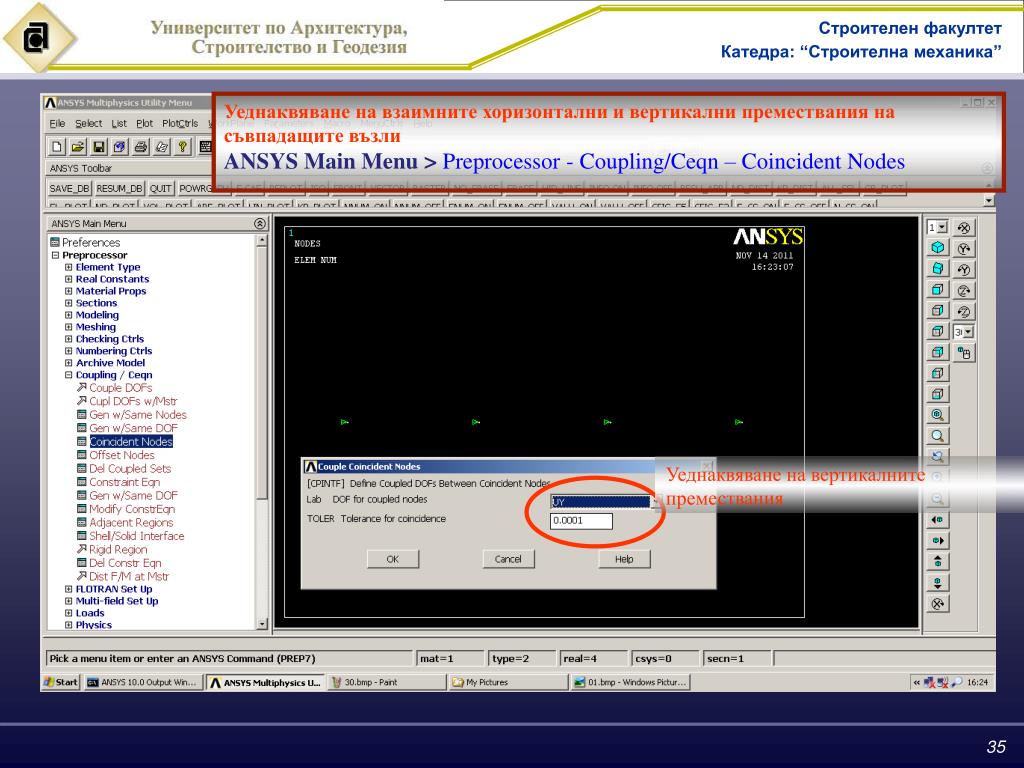1024x768 pixels.
Task: Click the Rotate +Y clockwise icon
Action: click(964, 248)
